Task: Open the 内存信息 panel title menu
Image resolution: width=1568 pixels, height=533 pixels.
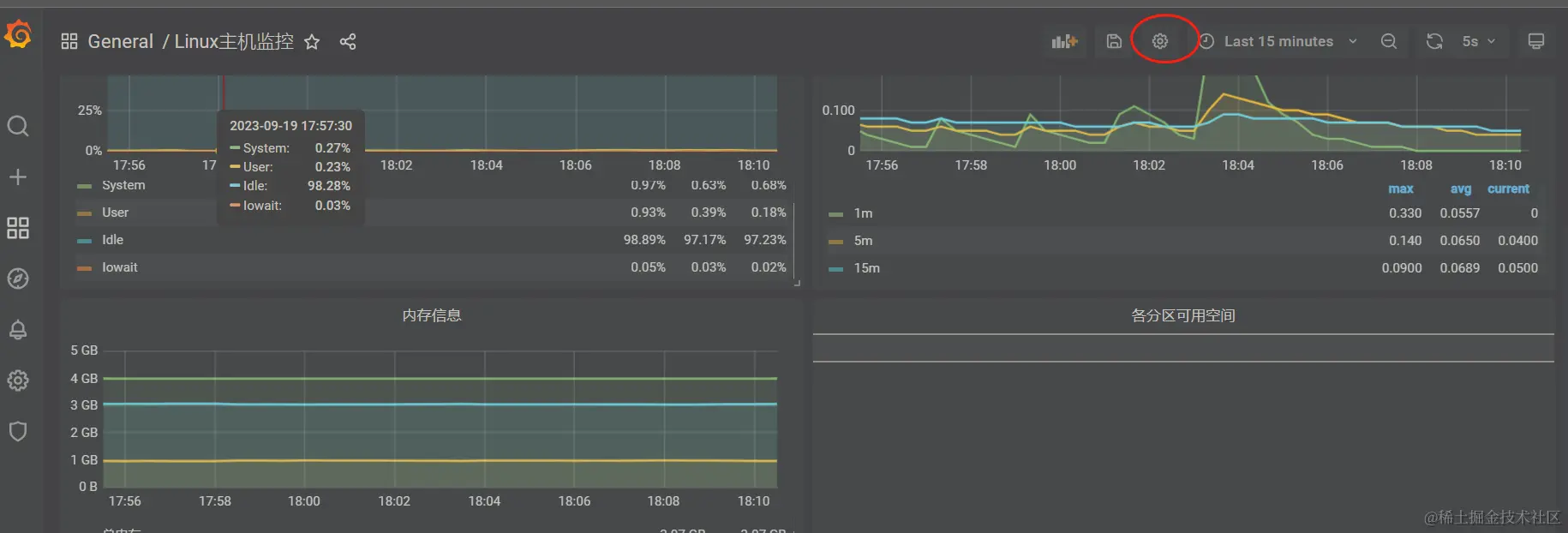Action: coord(432,315)
